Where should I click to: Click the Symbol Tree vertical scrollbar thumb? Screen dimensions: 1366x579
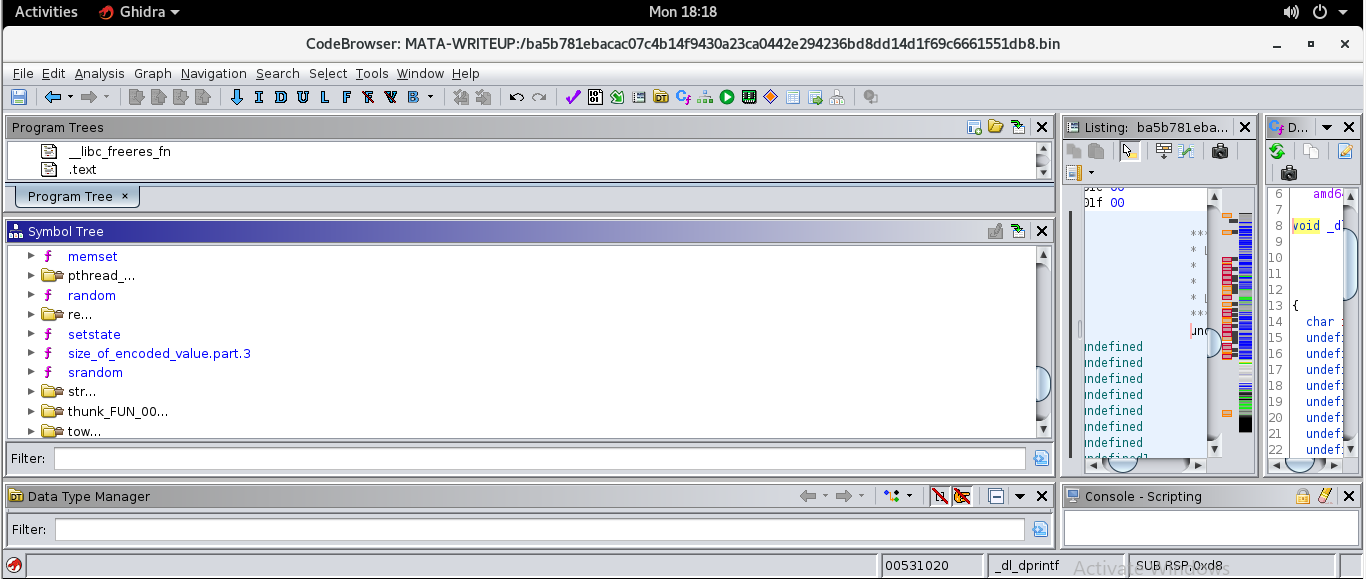pos(1044,384)
